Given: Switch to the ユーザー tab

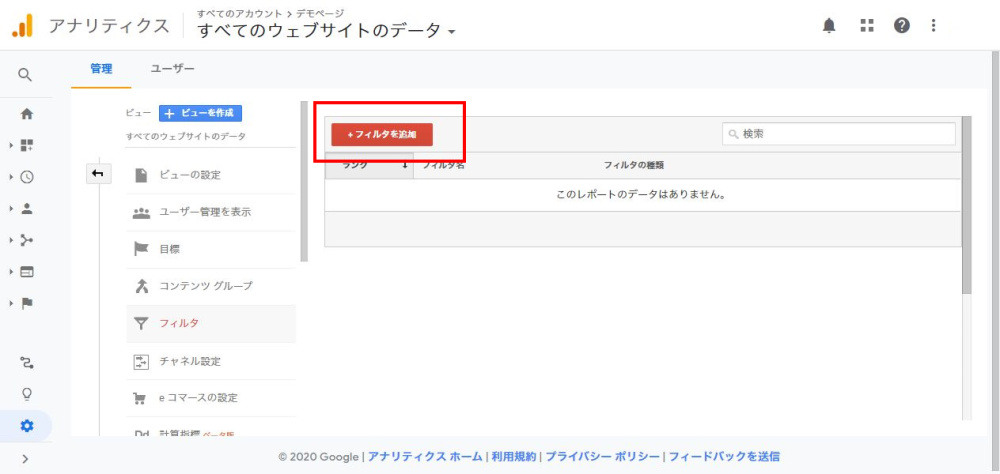Looking at the screenshot, I should (172, 69).
